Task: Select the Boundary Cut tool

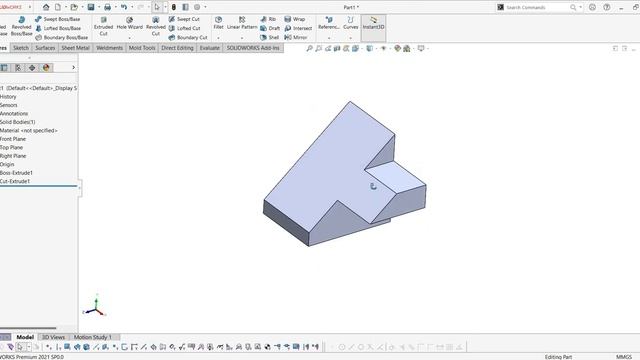Action: point(188,37)
